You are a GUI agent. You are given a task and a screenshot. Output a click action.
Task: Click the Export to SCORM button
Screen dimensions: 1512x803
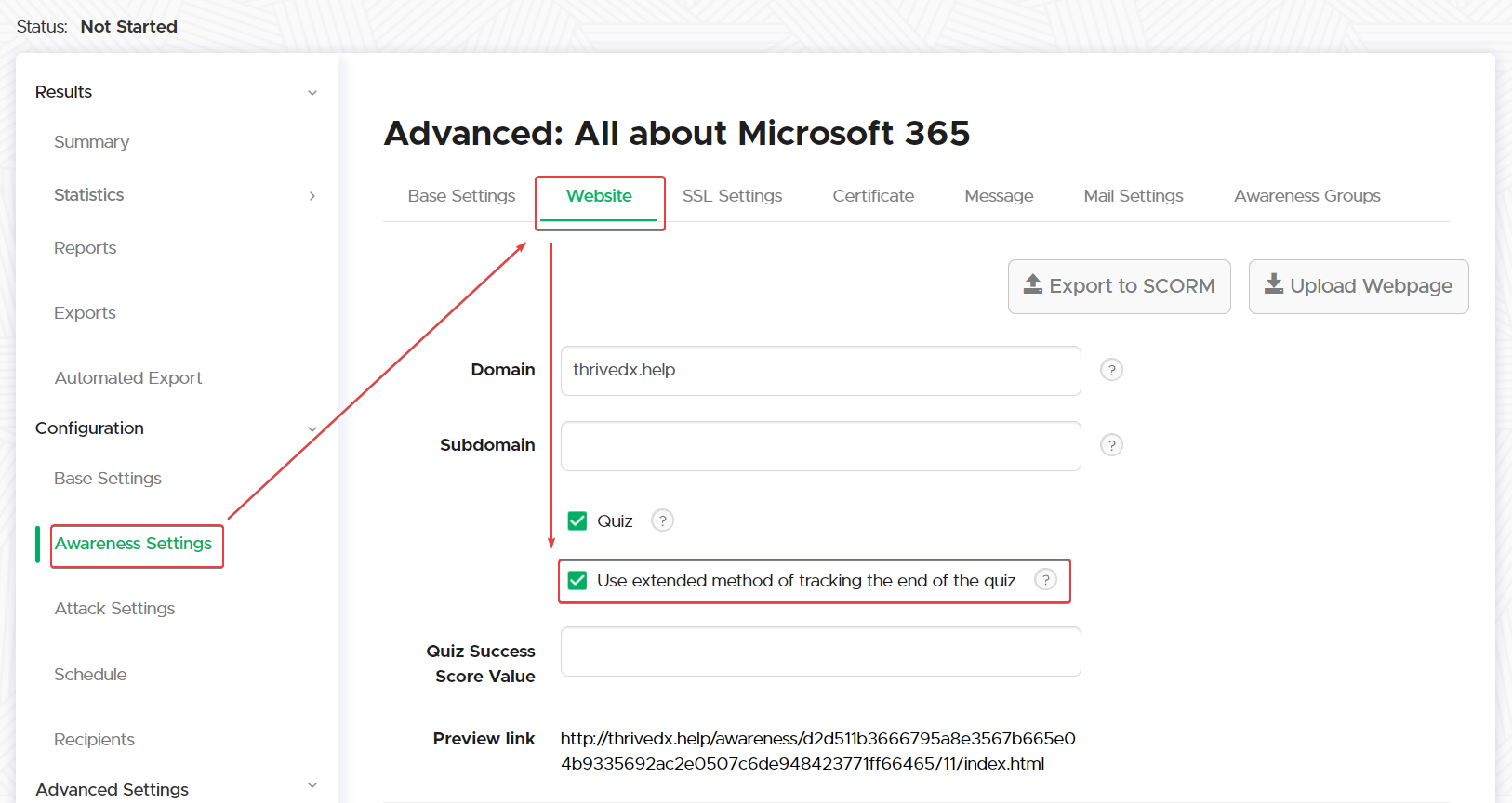coord(1119,286)
